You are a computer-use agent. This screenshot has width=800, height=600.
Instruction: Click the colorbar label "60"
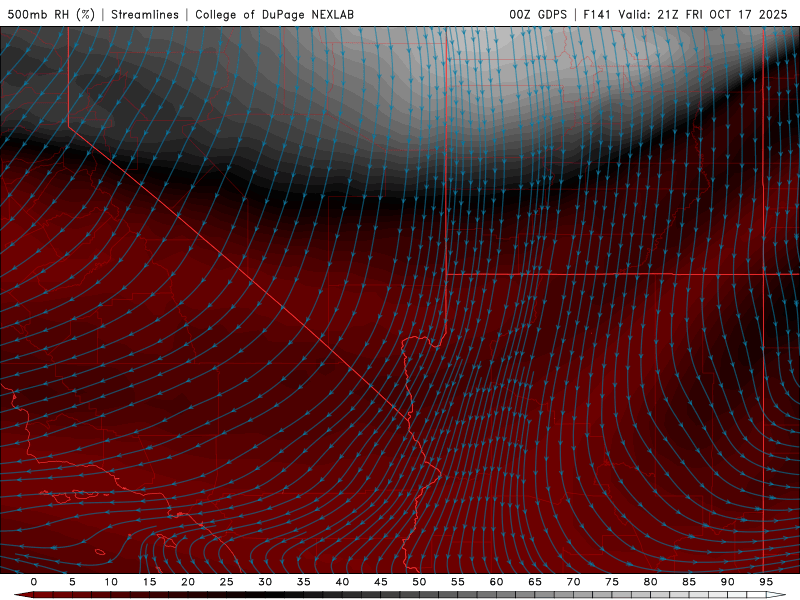[496, 582]
